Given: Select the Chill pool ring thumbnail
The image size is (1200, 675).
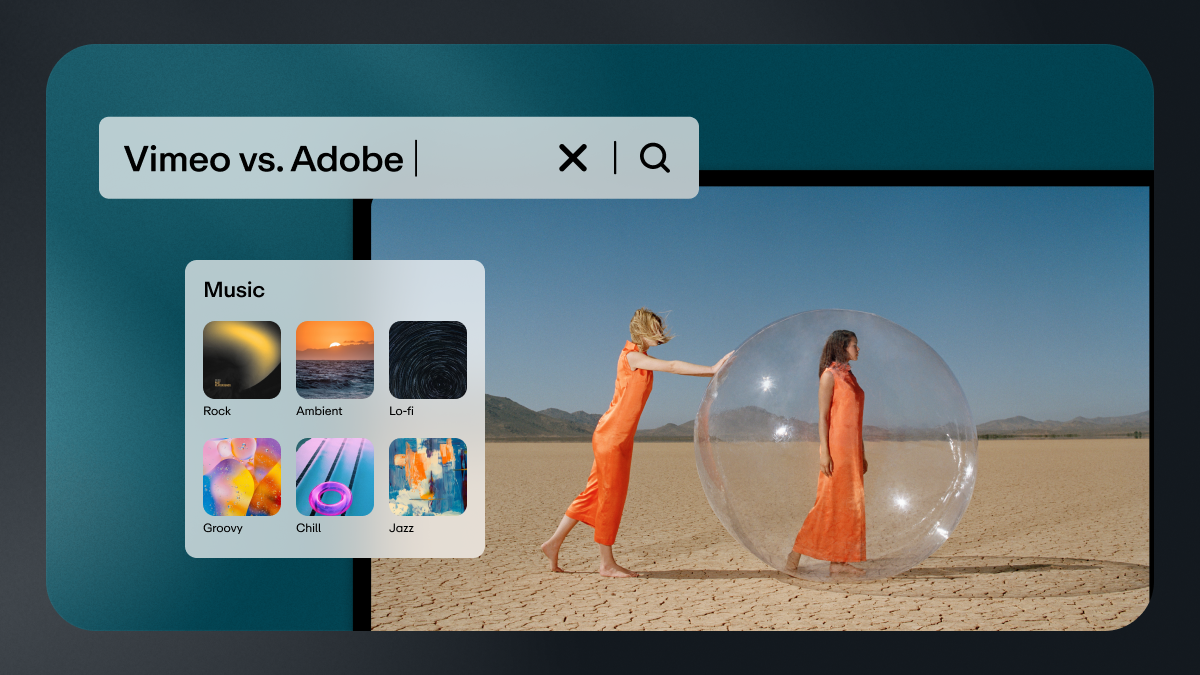Looking at the screenshot, I should 335,477.
